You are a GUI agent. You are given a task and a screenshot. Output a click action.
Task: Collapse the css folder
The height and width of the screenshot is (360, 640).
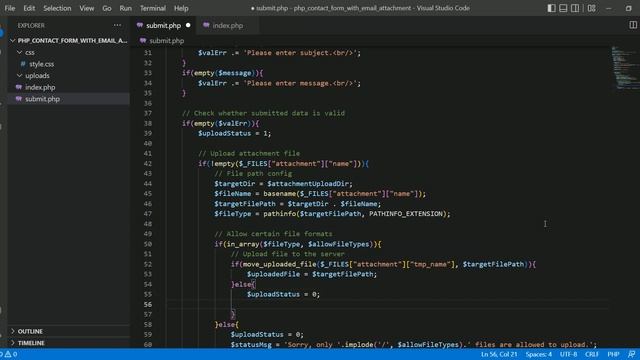(x=30, y=53)
